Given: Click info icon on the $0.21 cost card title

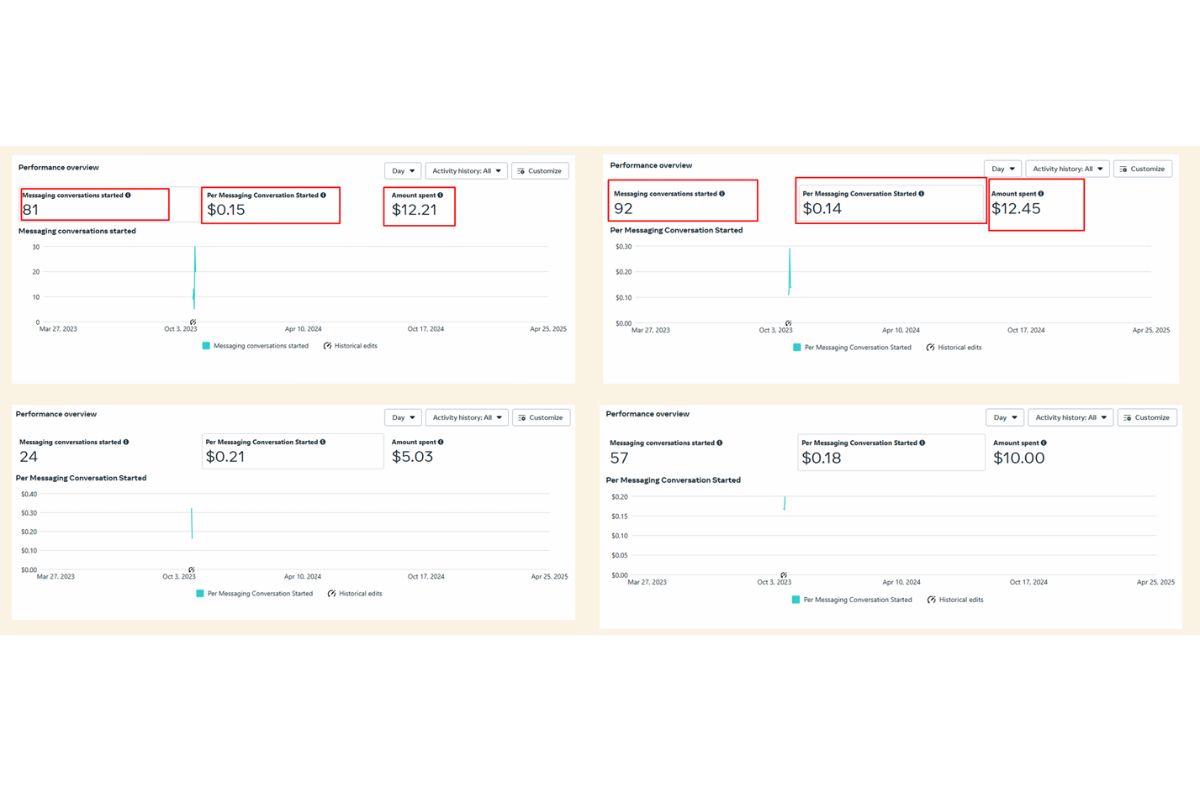Looking at the screenshot, I should tap(323, 442).
